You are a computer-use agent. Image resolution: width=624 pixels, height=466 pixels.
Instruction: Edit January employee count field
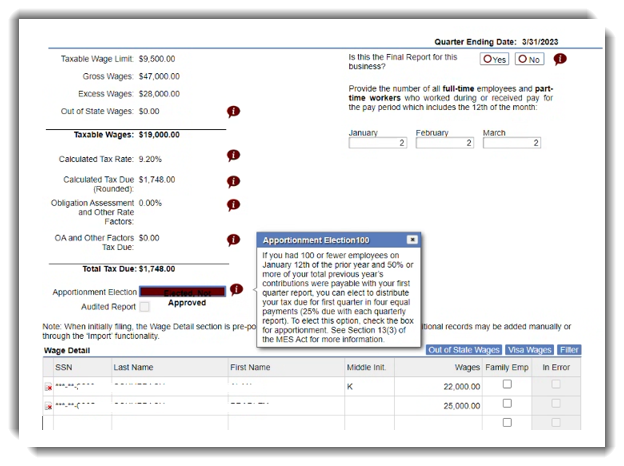coord(378,143)
